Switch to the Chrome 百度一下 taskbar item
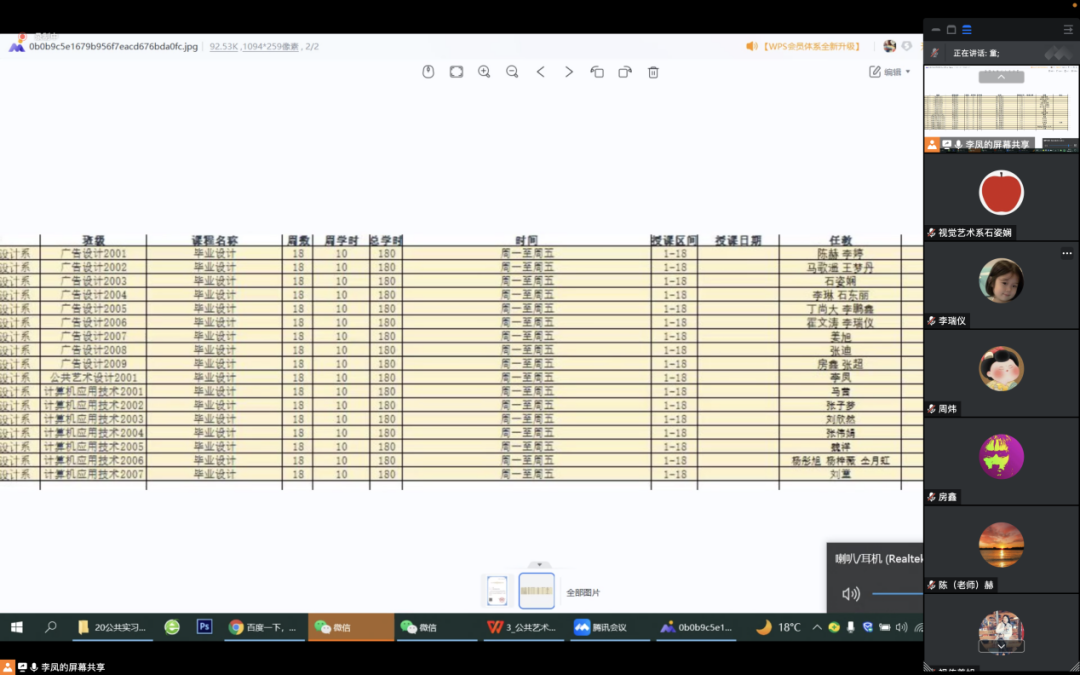 (263, 627)
